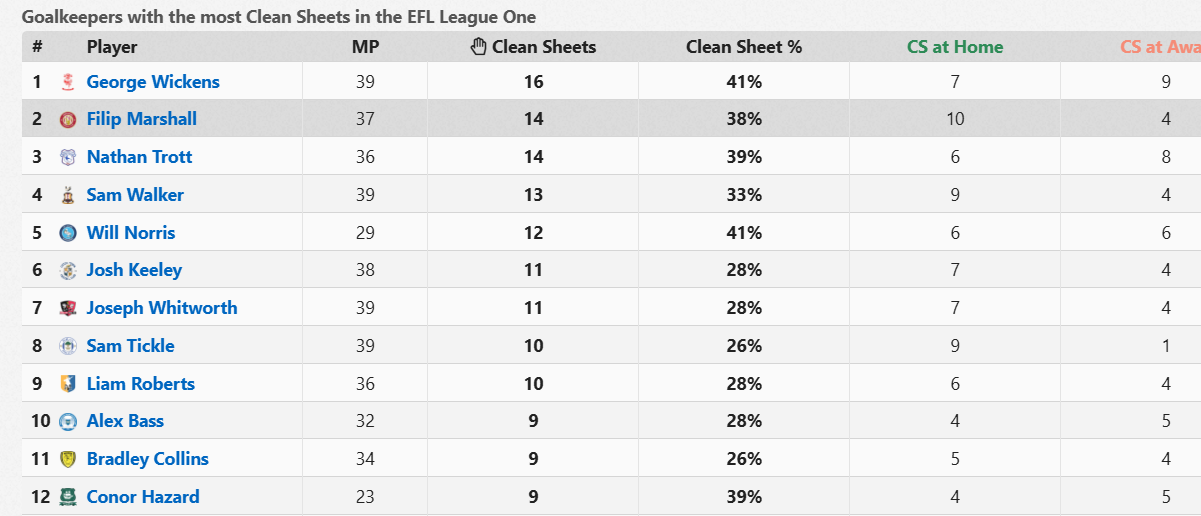Click the team crest beside Liam Roberts
Image resolution: width=1201 pixels, height=516 pixels.
(68, 384)
